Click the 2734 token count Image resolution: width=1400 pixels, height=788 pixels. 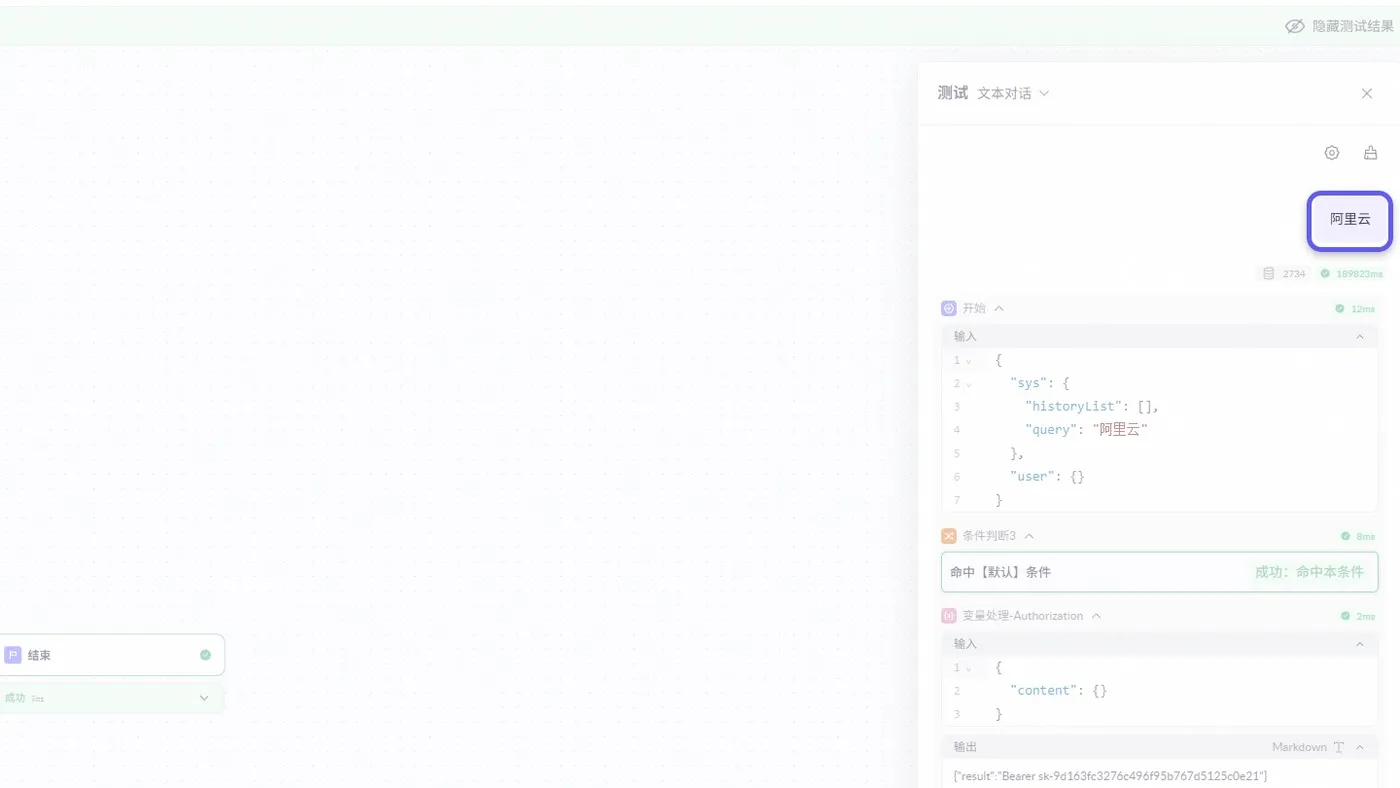(x=1295, y=274)
